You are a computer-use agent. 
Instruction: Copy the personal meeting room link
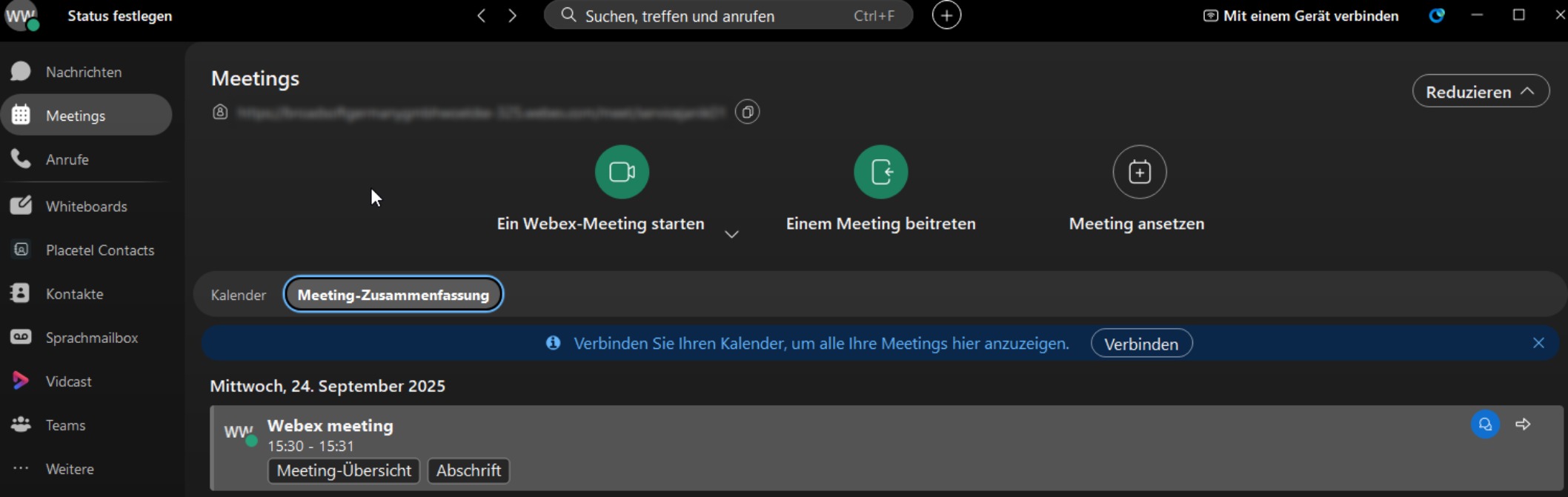[x=747, y=112]
